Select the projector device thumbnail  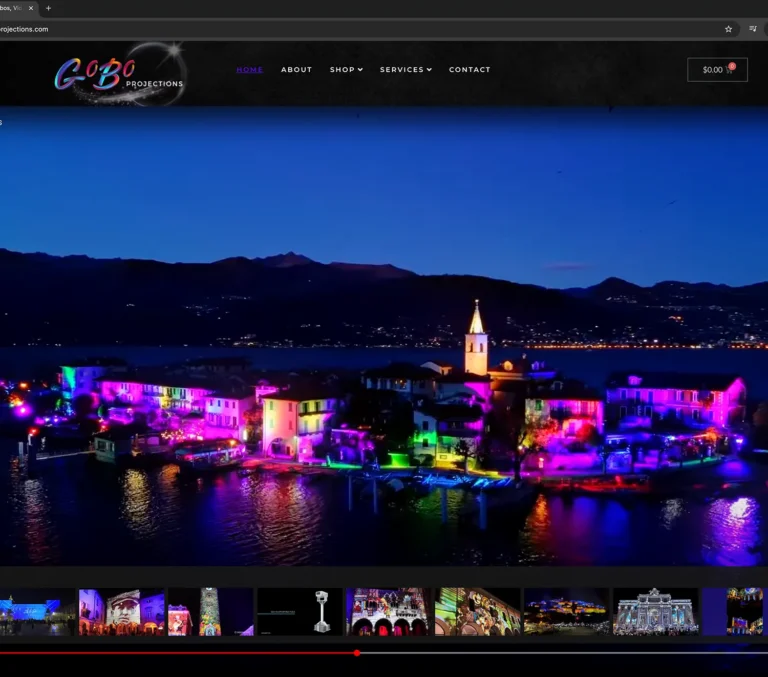point(300,612)
